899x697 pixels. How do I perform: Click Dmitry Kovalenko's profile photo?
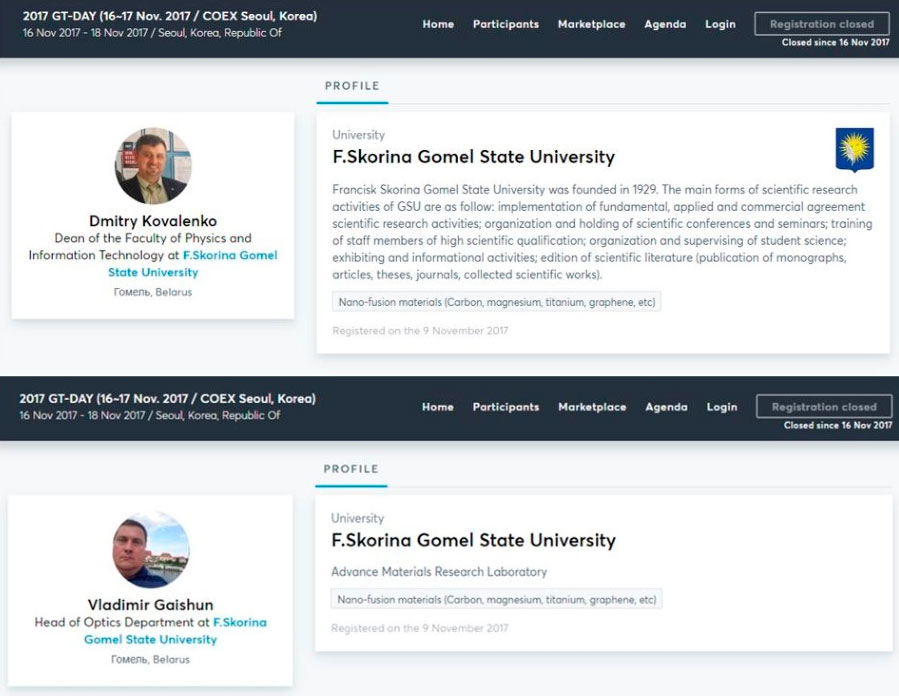pyautogui.click(x=153, y=166)
